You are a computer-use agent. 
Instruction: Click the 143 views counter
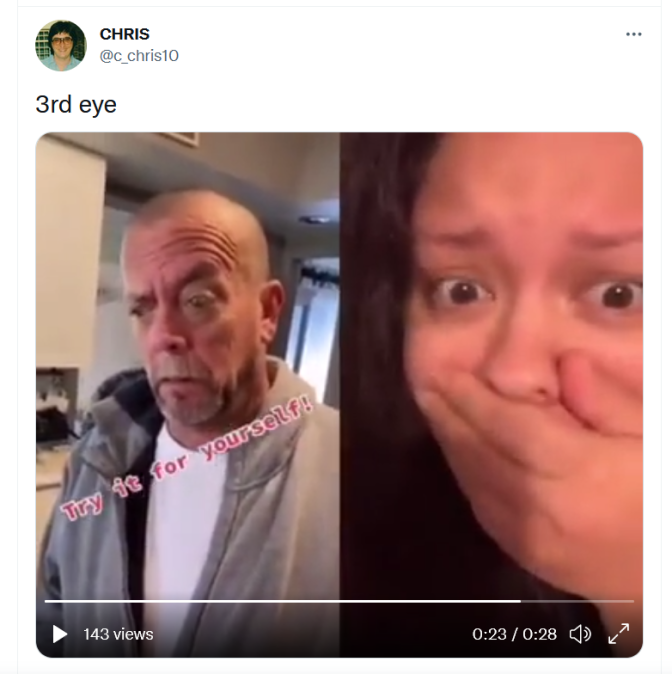point(118,634)
